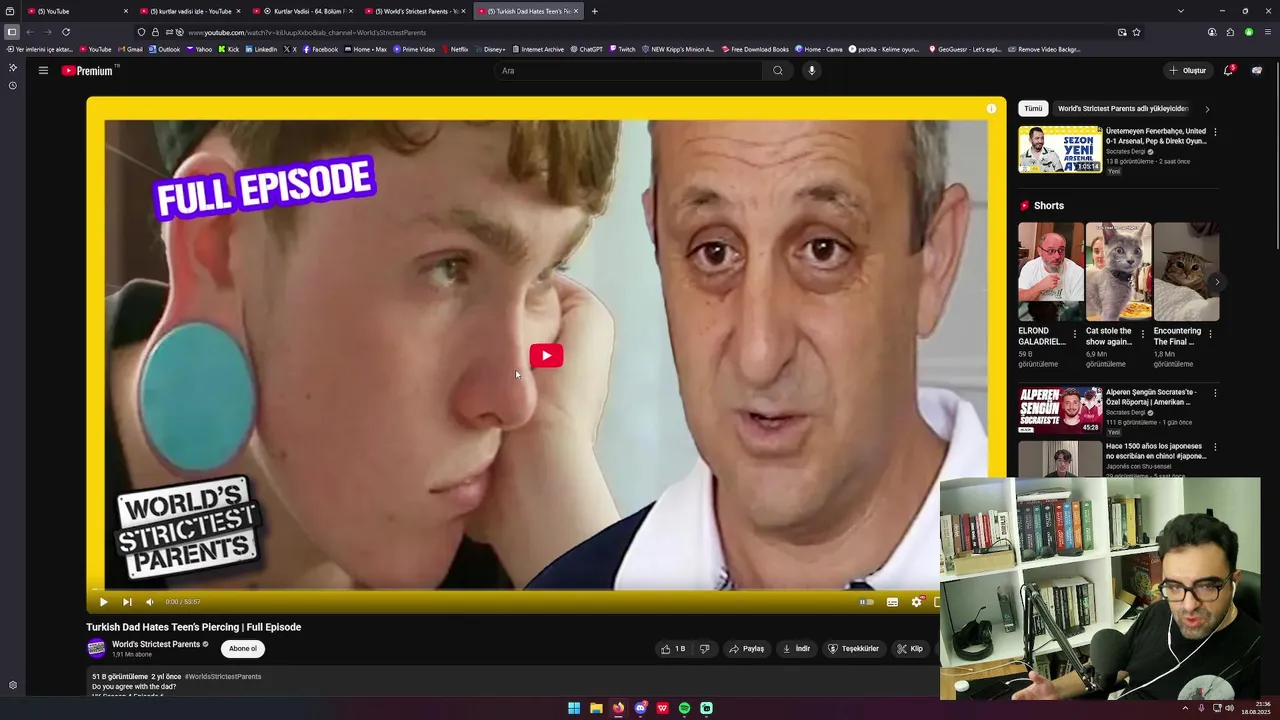Skip to the next video
Screen dimensions: 1280x720
pyautogui.click(x=127, y=602)
